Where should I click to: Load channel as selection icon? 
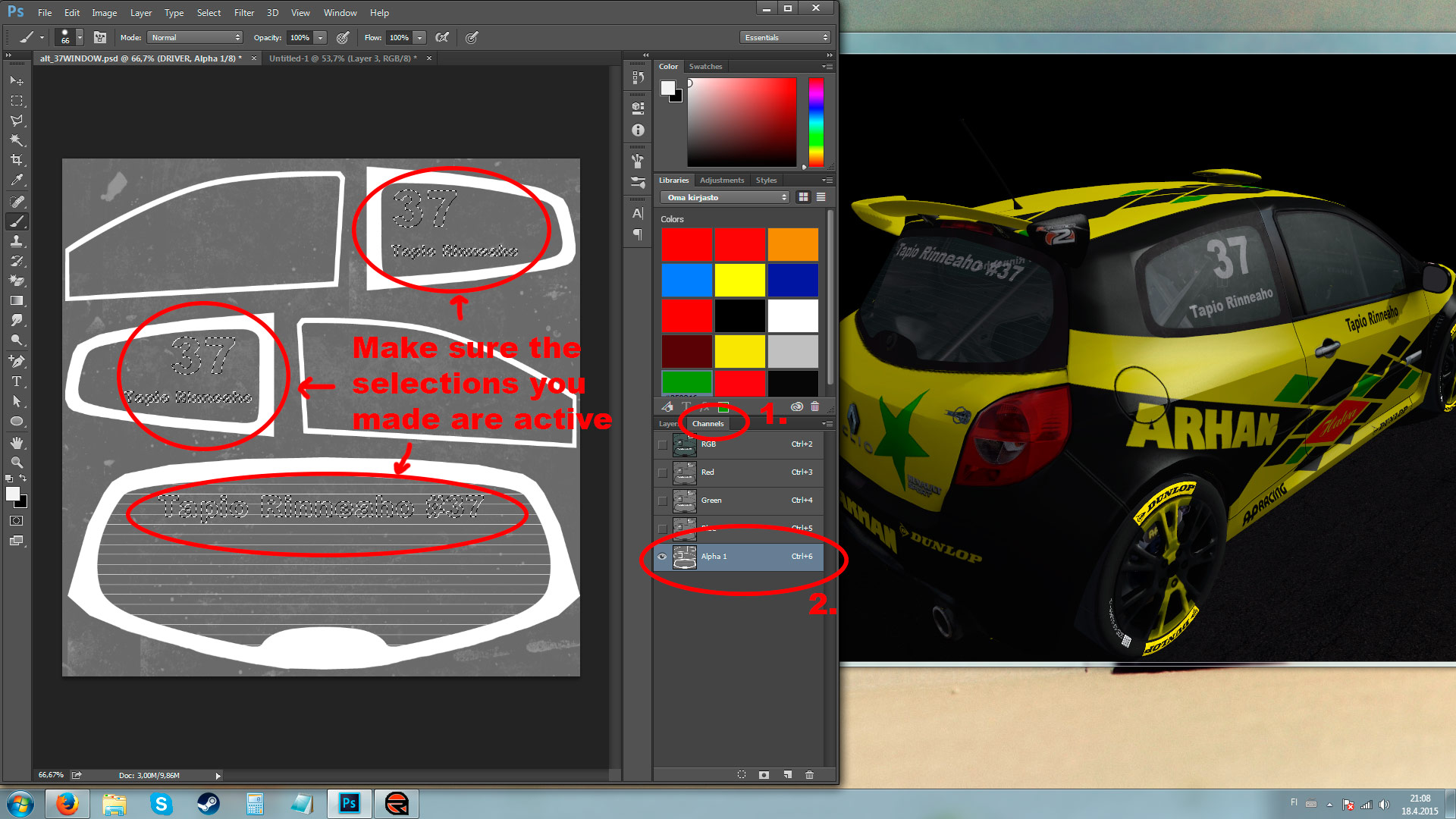click(742, 775)
